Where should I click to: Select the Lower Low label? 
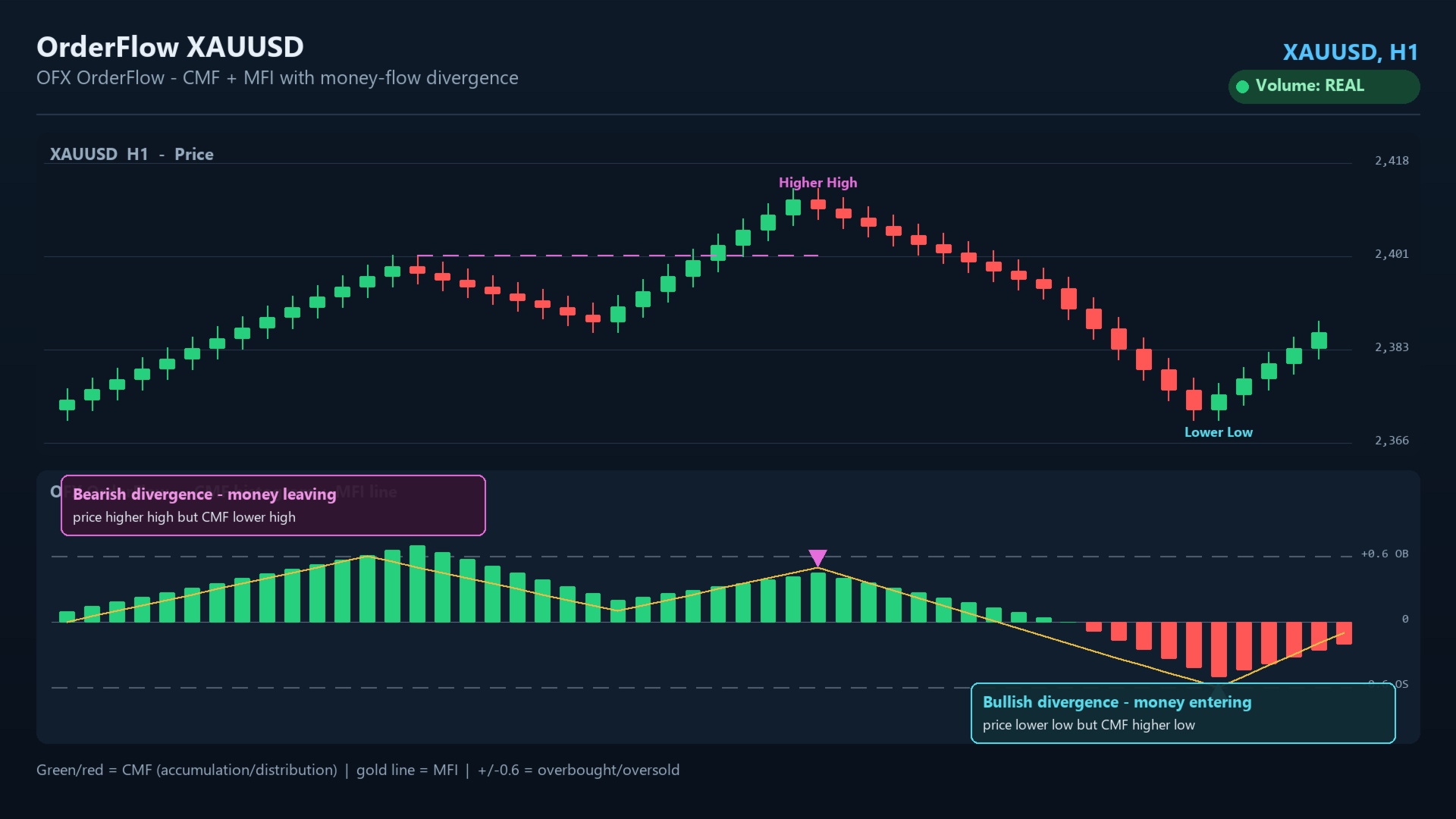point(1218,432)
